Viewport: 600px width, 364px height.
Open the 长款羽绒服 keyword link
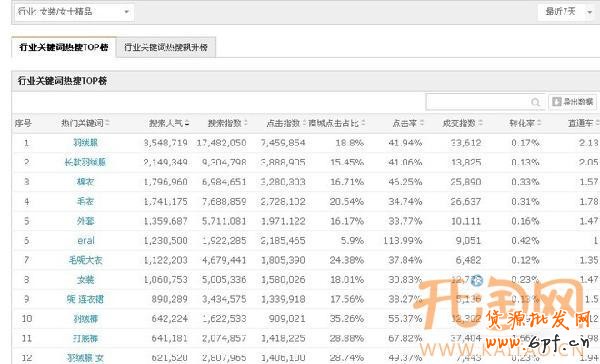(x=85, y=162)
